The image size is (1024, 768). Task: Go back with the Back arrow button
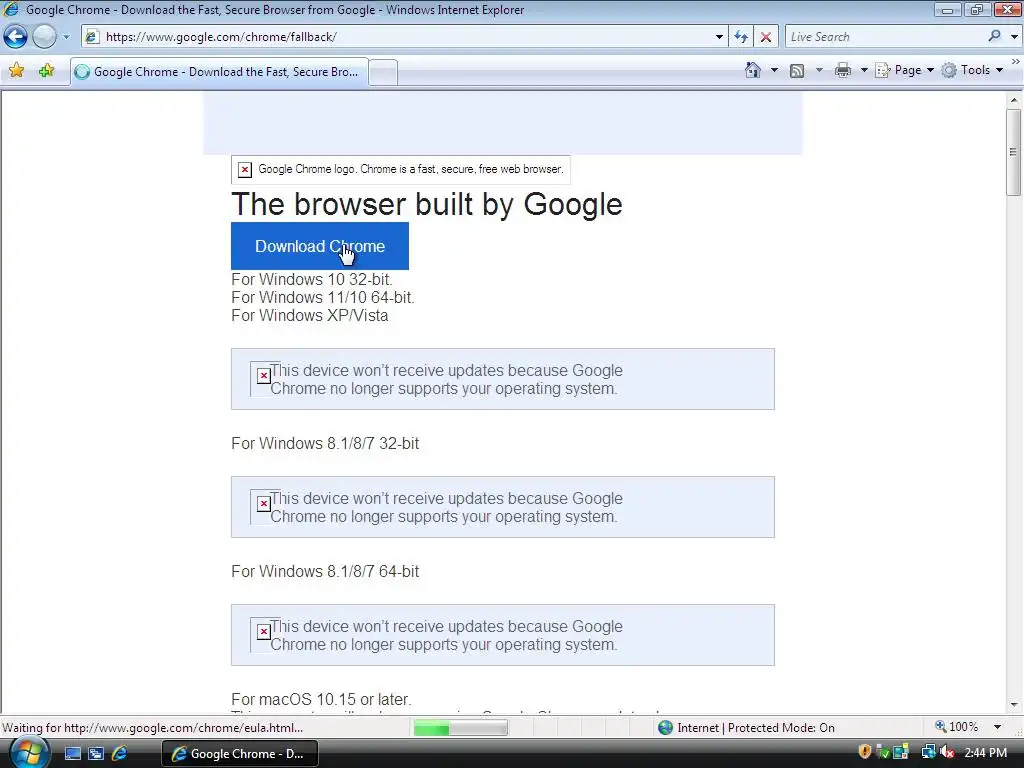[x=16, y=37]
